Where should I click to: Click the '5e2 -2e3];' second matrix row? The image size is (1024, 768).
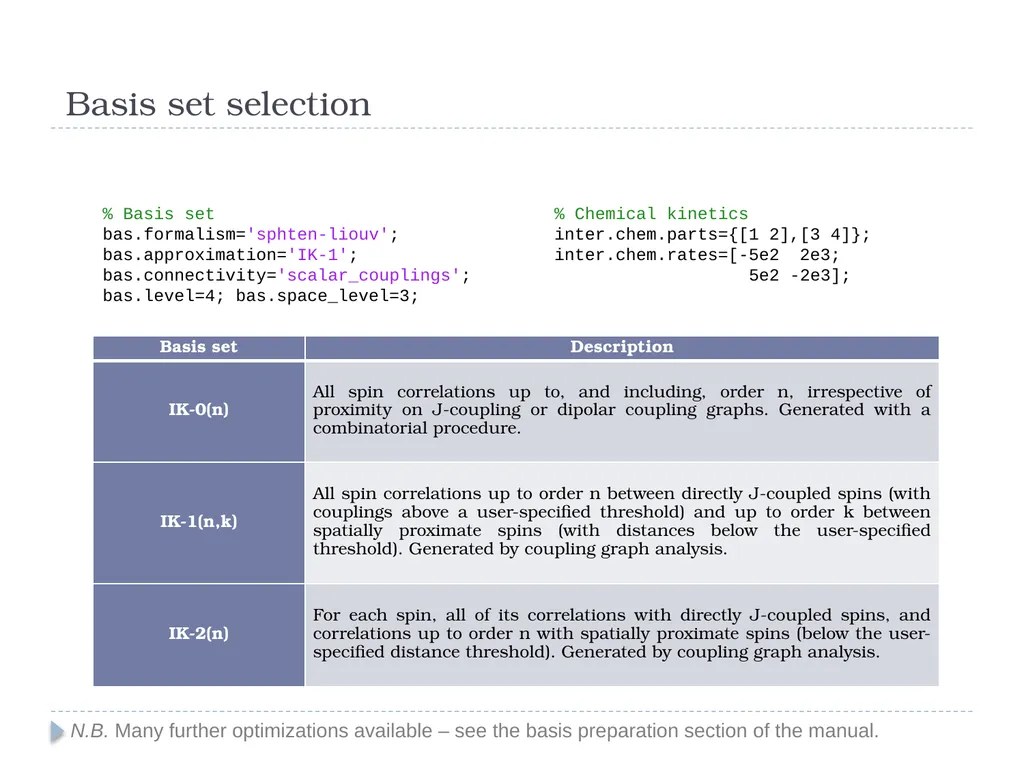click(x=799, y=275)
